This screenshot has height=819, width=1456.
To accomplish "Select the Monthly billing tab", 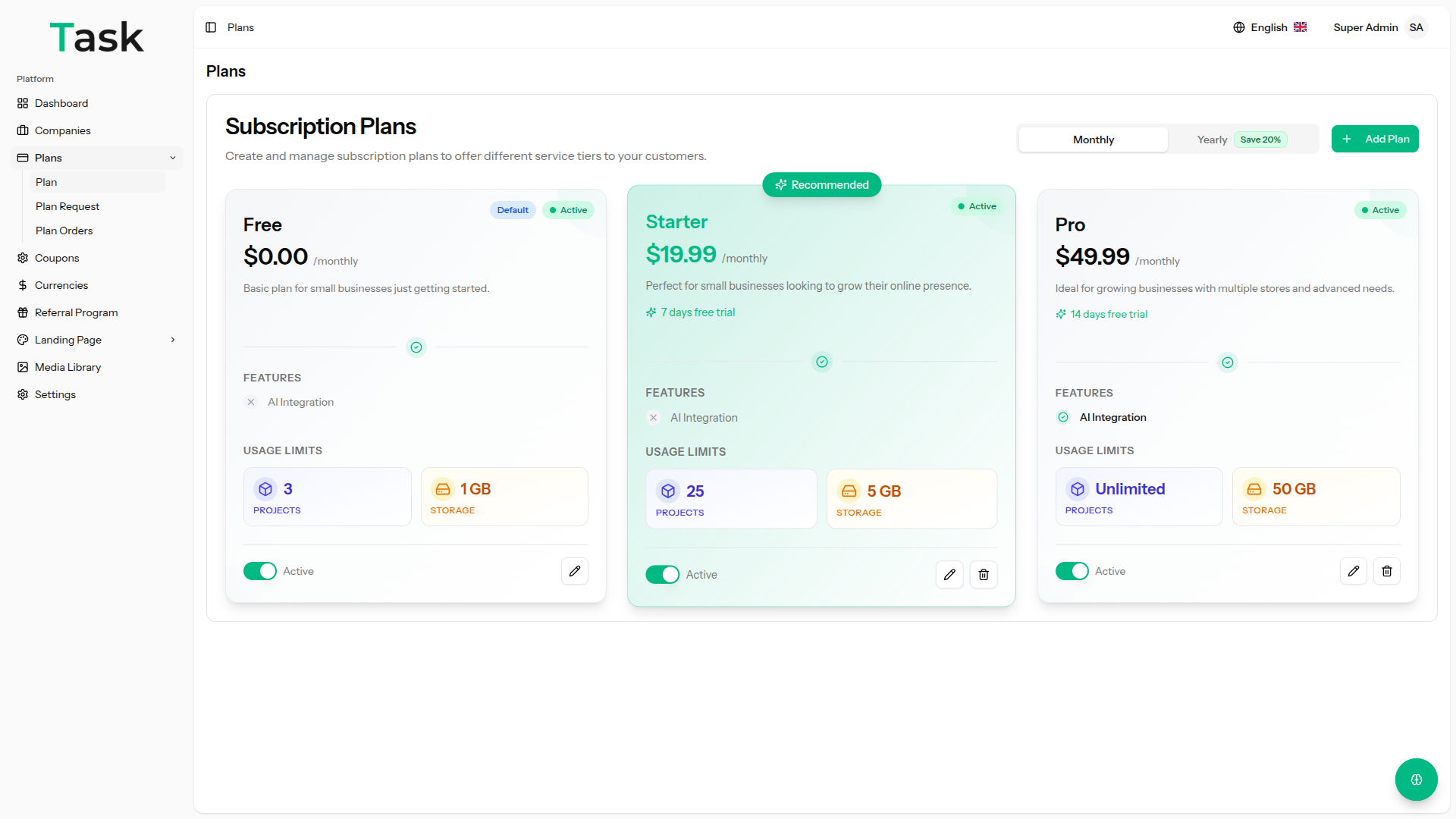I will [x=1093, y=140].
